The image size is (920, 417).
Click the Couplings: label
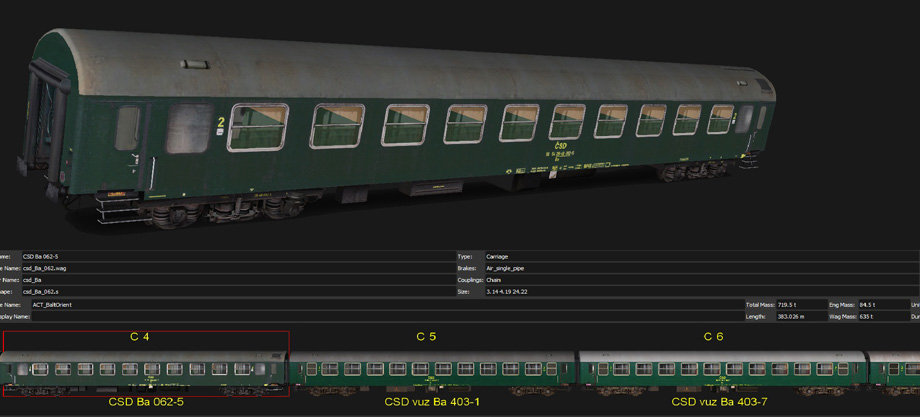(x=469, y=280)
